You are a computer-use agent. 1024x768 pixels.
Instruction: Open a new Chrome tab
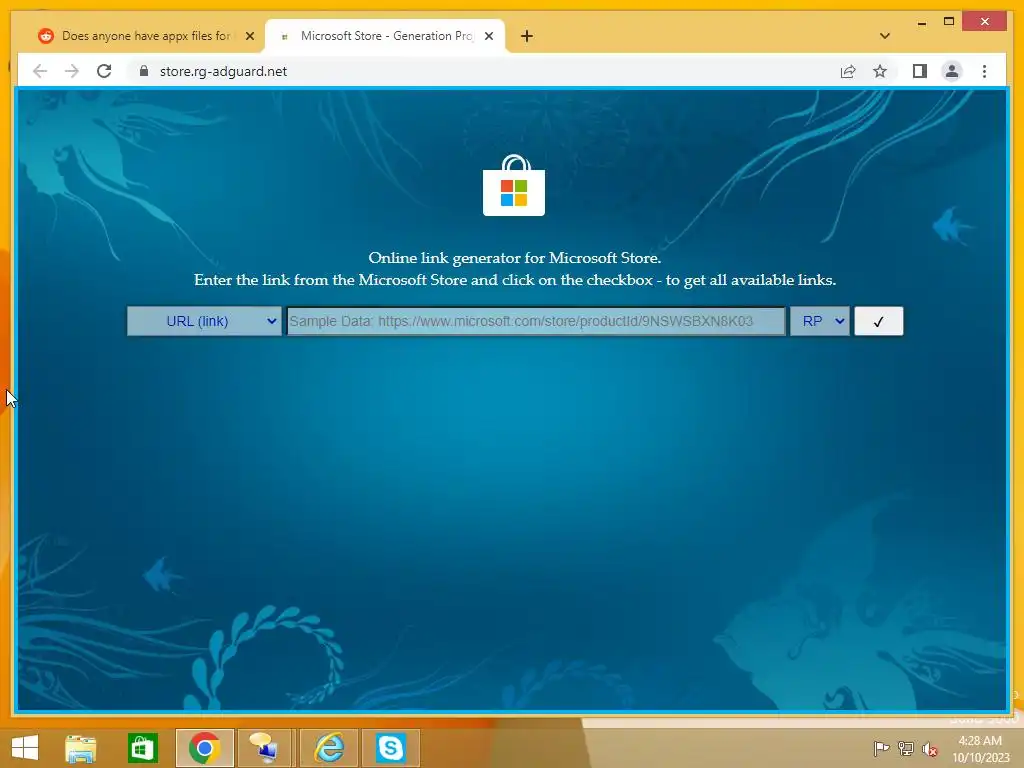click(527, 36)
